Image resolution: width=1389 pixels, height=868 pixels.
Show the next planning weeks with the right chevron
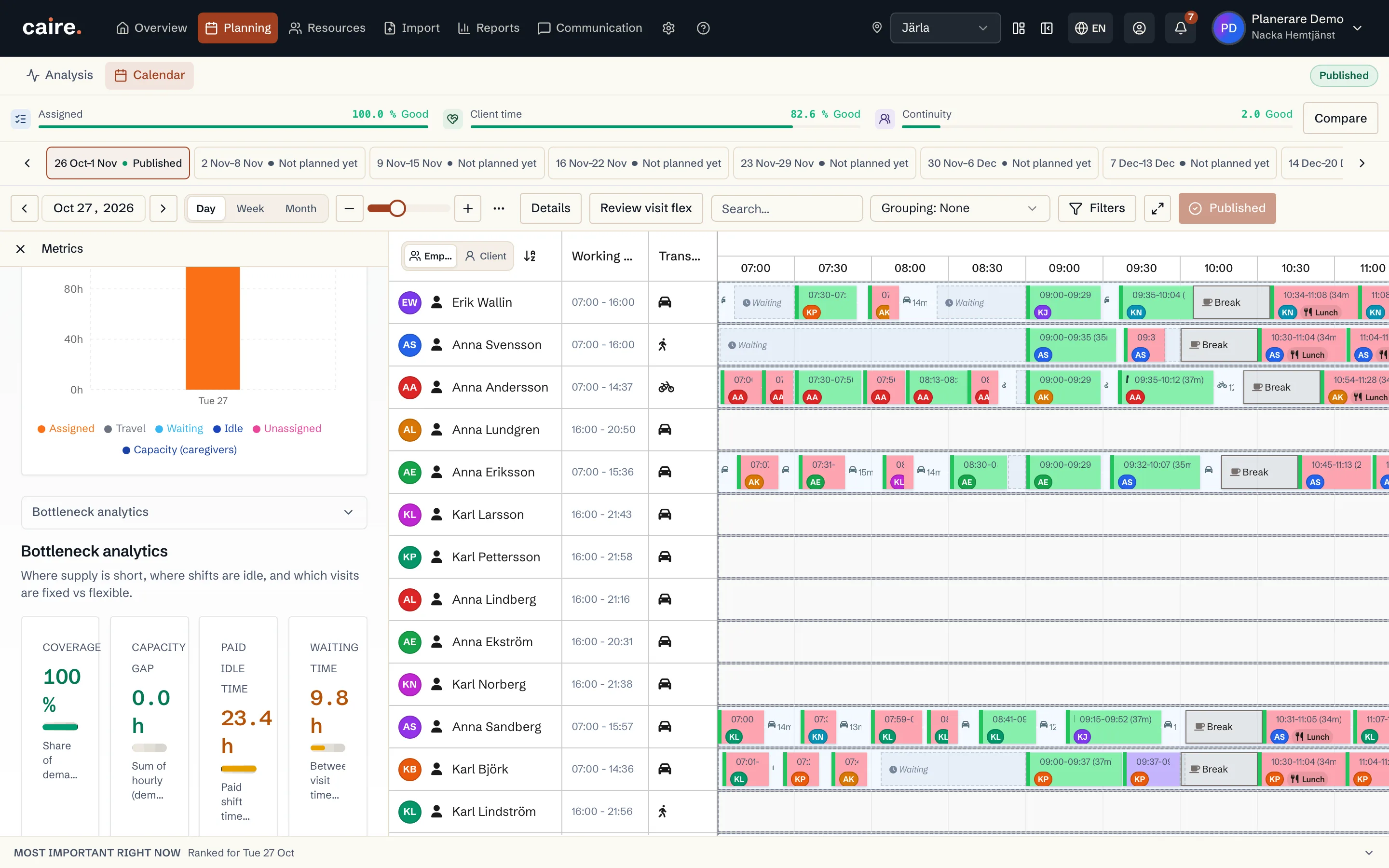coord(1362,163)
